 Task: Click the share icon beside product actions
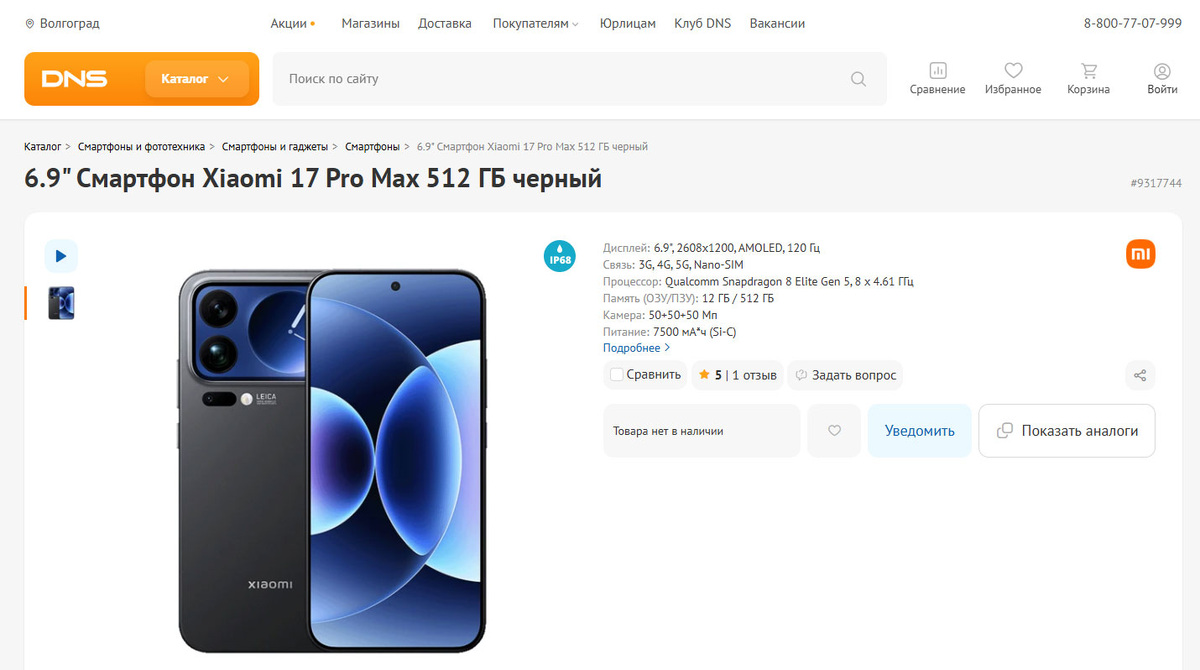pos(1140,376)
